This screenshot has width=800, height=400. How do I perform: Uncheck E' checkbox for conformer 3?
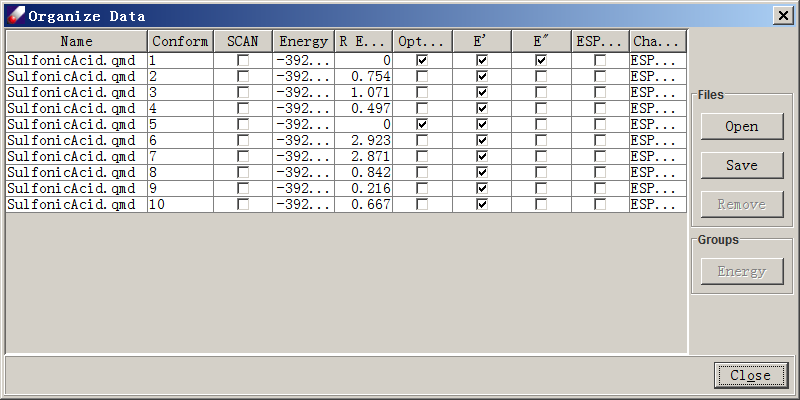(482, 93)
